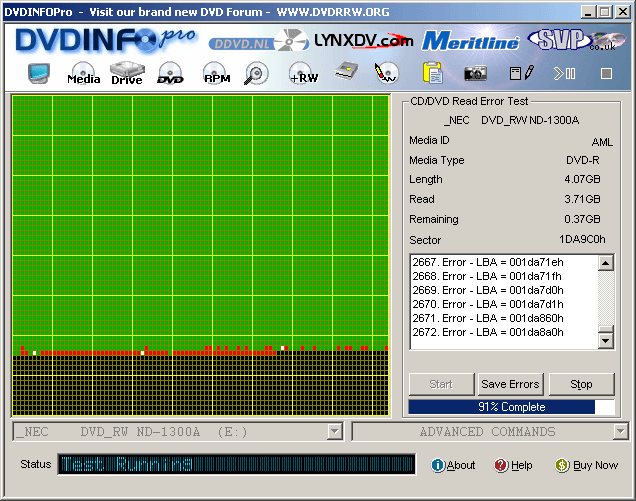The height and width of the screenshot is (501, 636).
Task: Open the system info monitor icon
Action: pos(39,73)
